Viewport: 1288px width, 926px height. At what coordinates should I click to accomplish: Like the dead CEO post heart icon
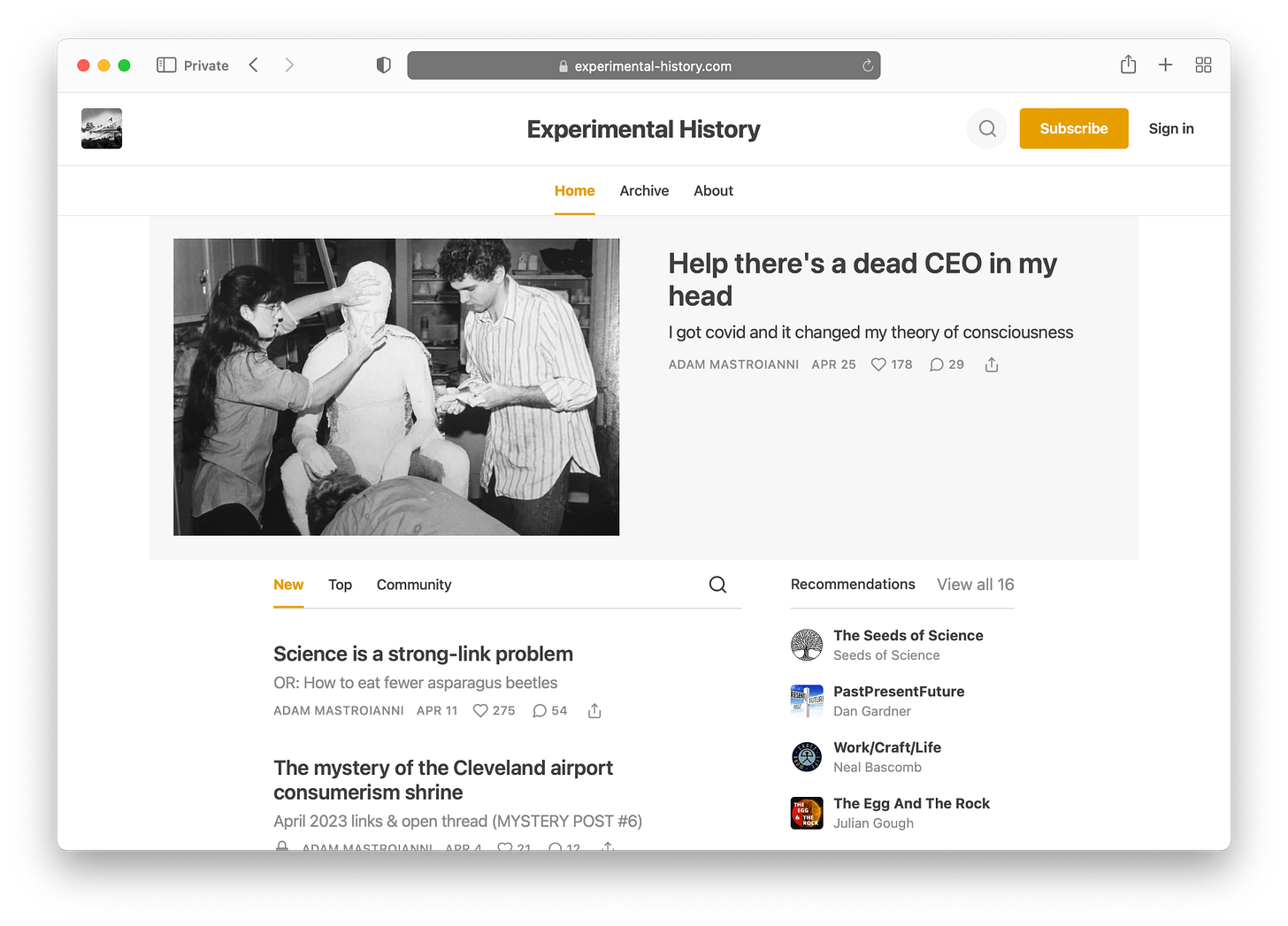click(x=878, y=364)
